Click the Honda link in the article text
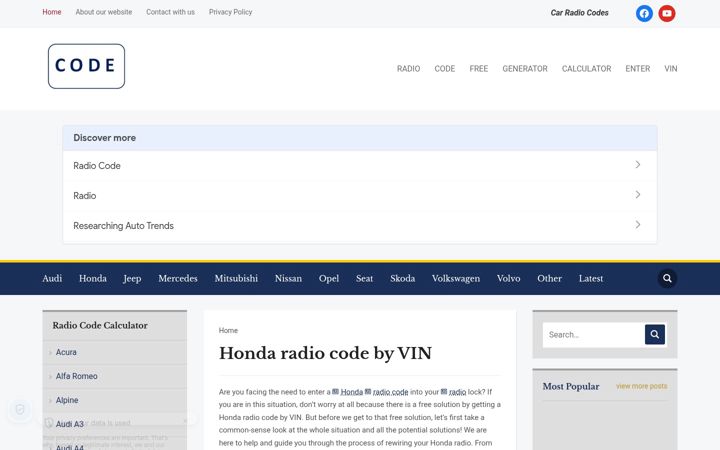 (352, 392)
